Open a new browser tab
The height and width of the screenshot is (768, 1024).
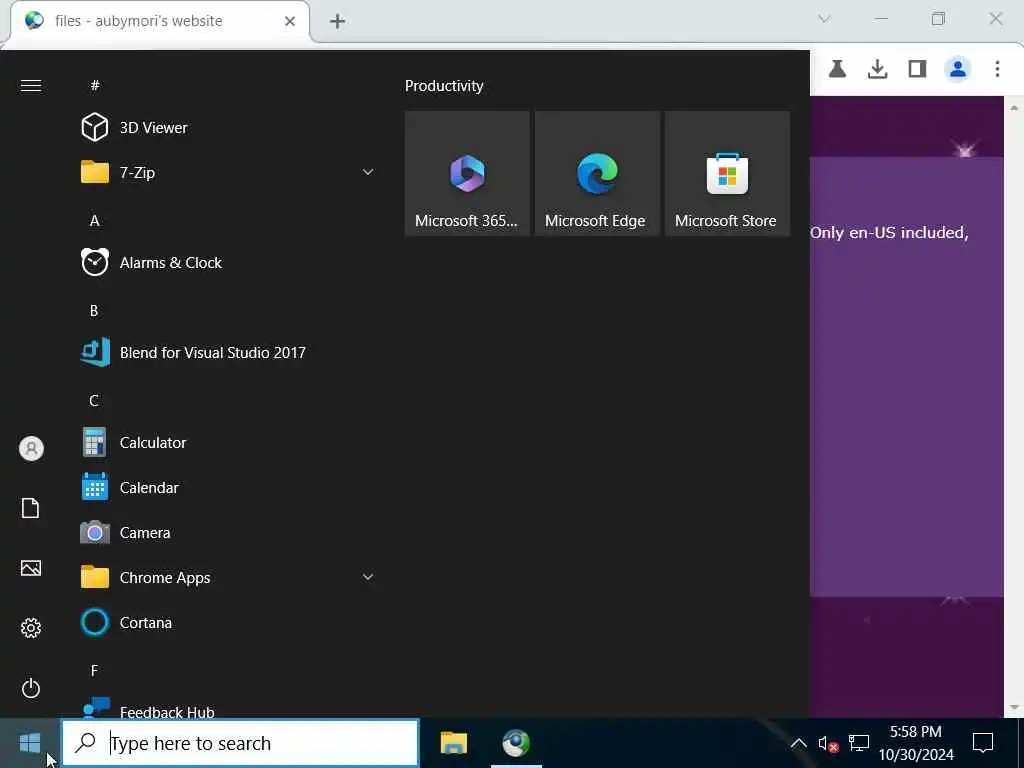(x=337, y=22)
